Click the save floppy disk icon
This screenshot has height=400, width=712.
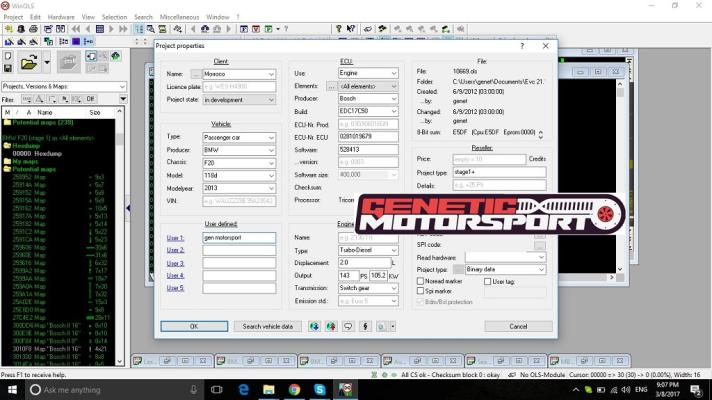click(8, 68)
